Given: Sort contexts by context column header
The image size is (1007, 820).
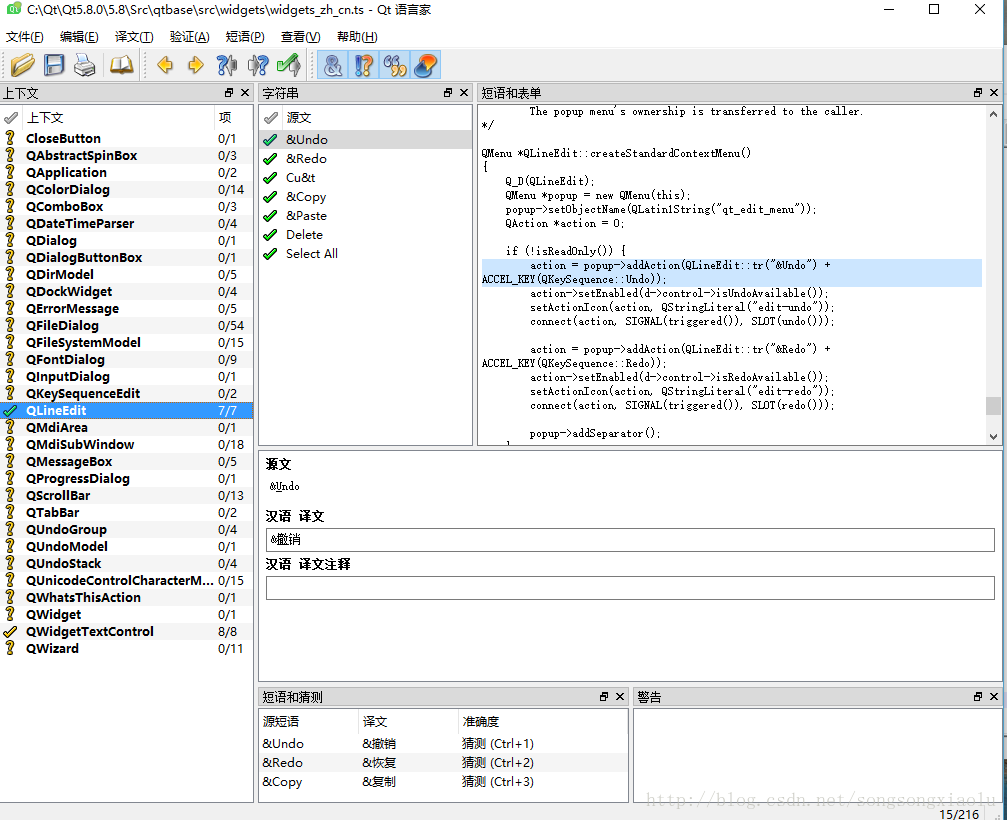Looking at the screenshot, I should pos(118,118).
